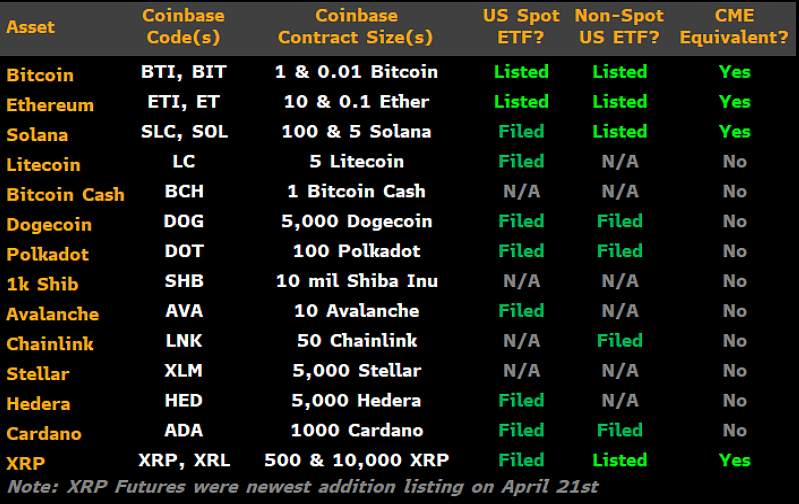
Task: Click the Ethereum asset label
Action: coord(50,105)
